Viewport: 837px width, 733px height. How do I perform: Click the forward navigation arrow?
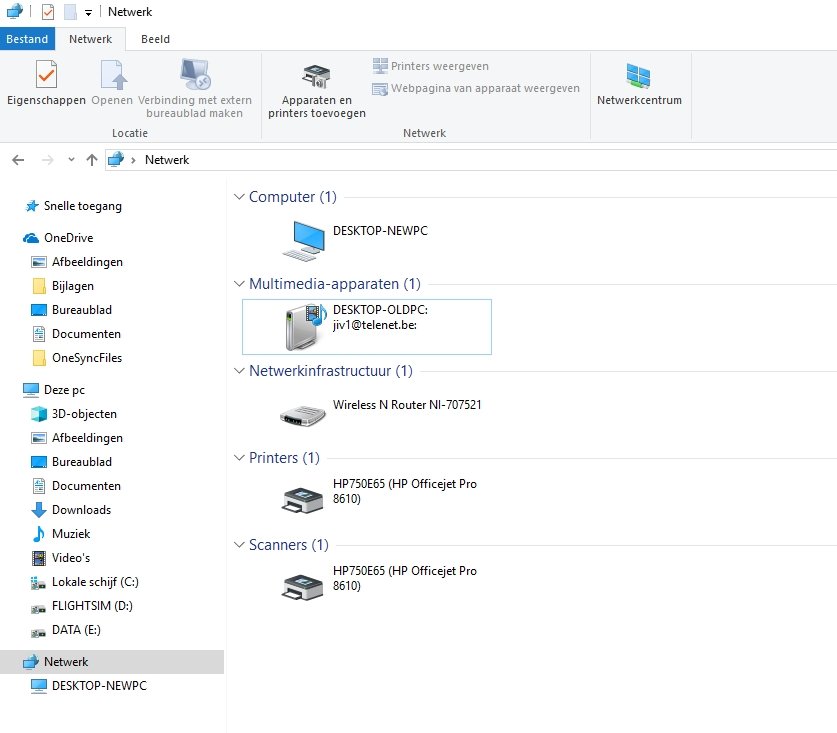[48, 160]
